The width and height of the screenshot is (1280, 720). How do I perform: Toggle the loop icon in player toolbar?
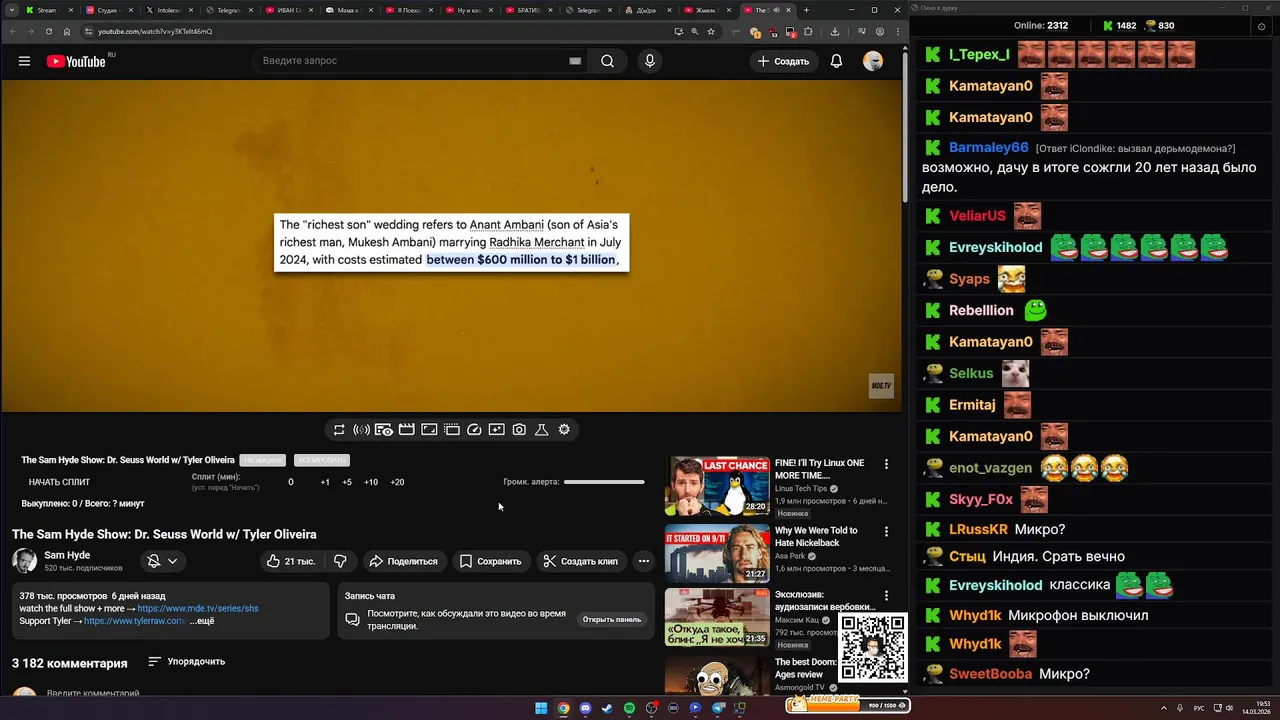(x=339, y=429)
